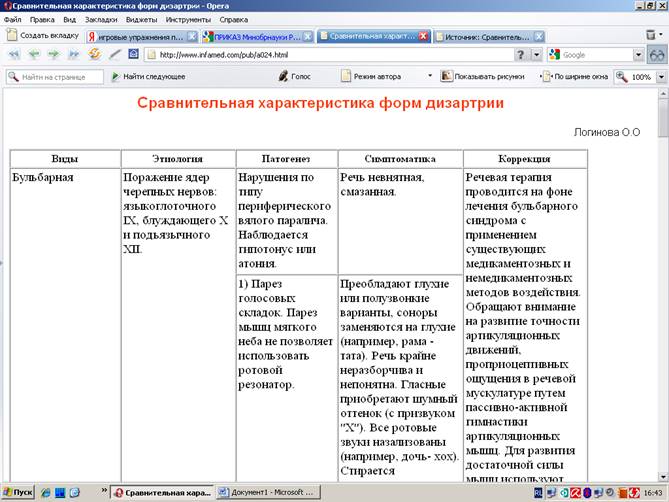Click the Opera wand password icon
This screenshot has width=669, height=502.
[116, 54]
